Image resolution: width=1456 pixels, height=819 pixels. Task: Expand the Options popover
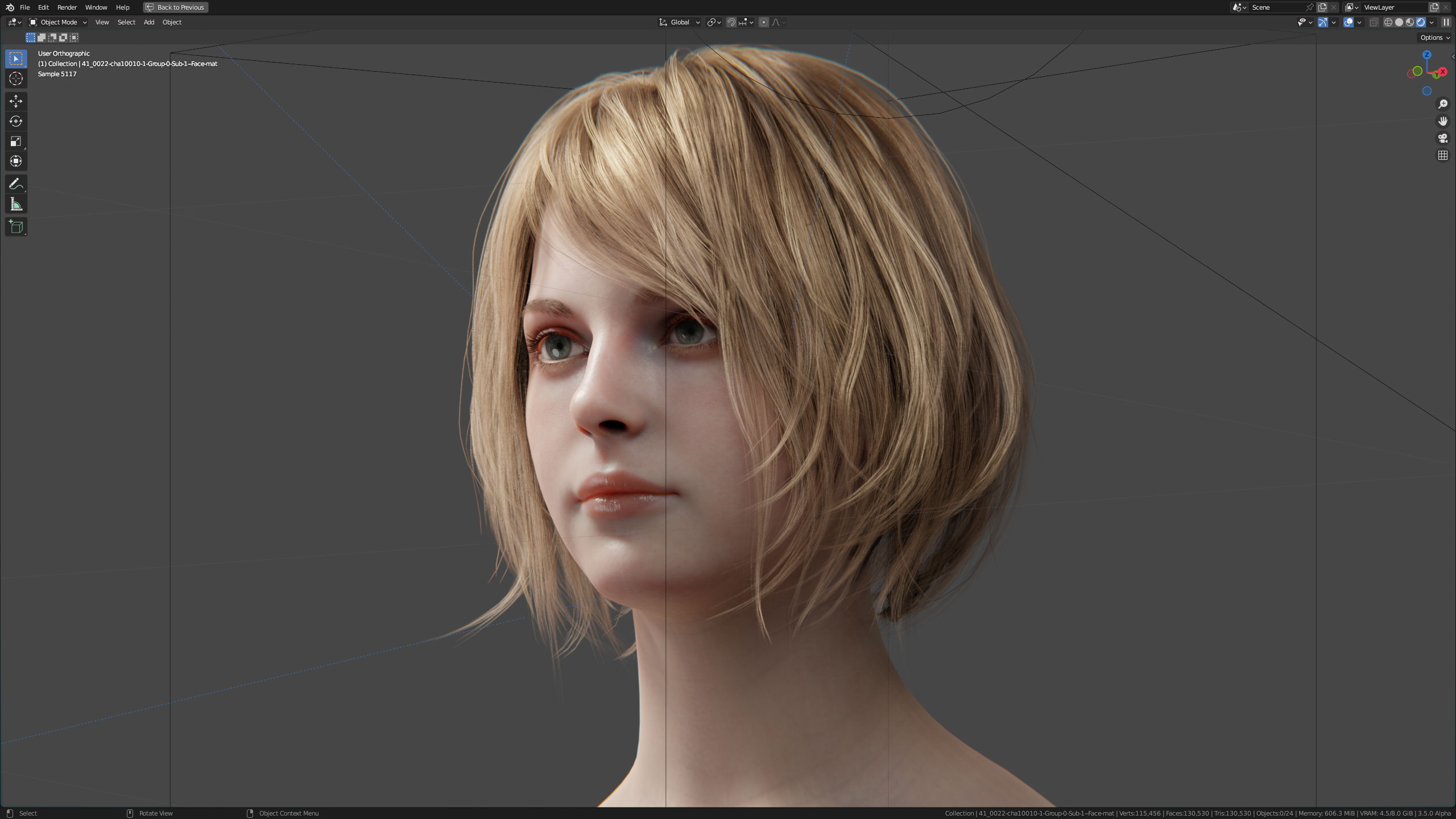point(1434,38)
